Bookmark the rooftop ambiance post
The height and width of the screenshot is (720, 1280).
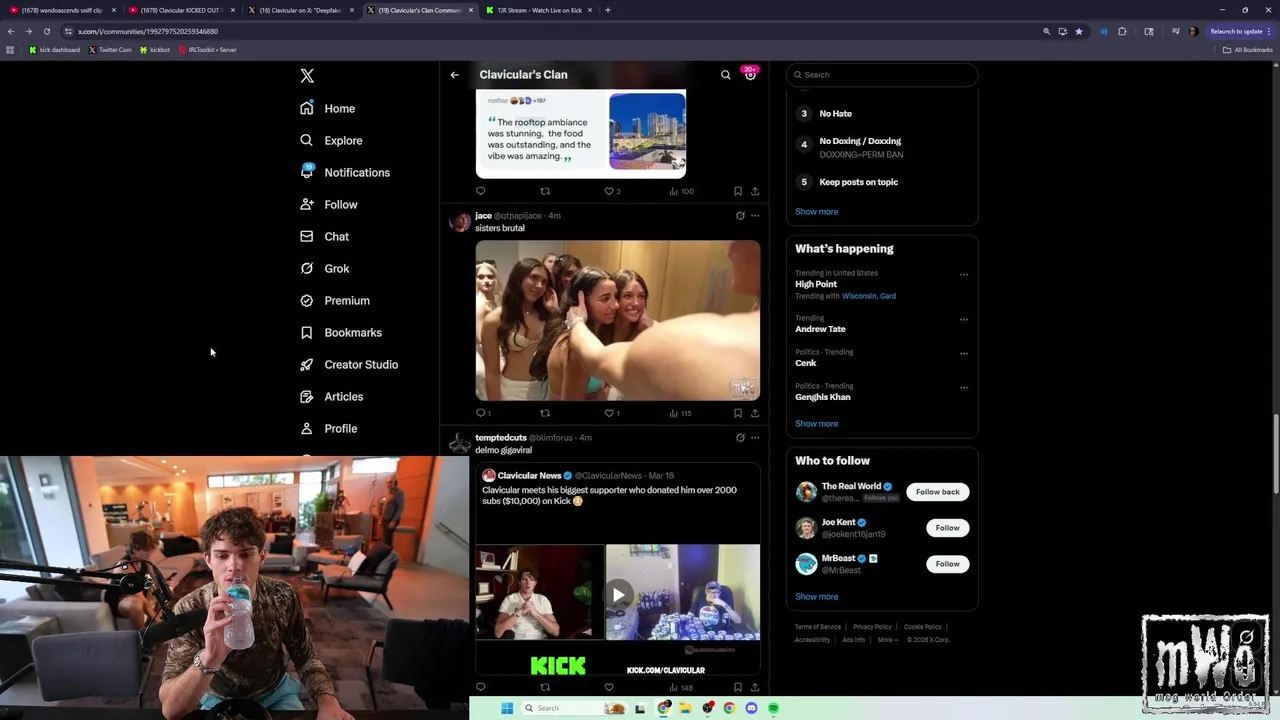point(738,191)
